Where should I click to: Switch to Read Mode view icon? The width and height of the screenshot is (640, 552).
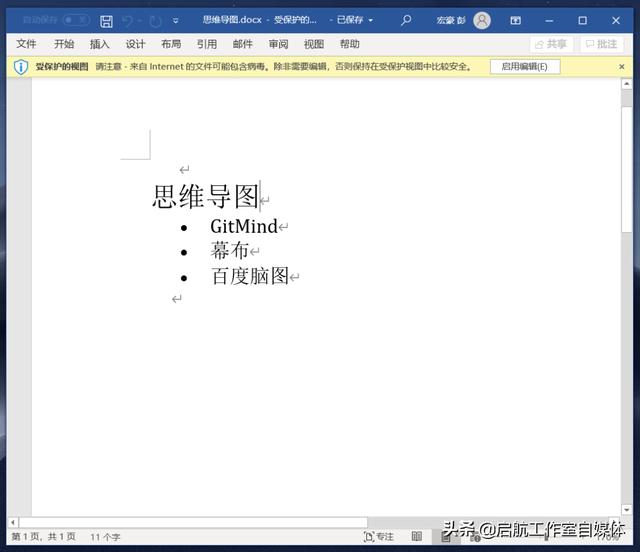(417, 536)
